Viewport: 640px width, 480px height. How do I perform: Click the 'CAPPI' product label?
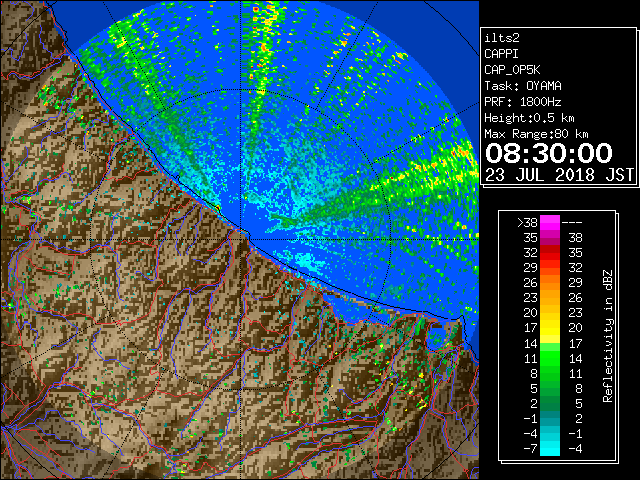[x=501, y=54]
